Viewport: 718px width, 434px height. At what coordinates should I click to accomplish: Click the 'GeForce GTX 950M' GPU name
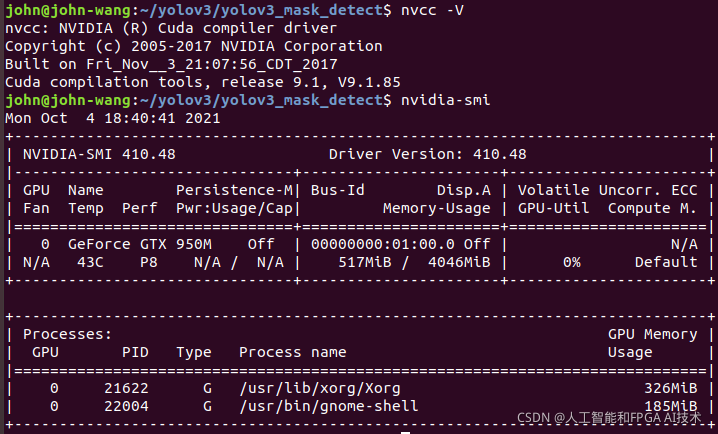tap(140, 244)
